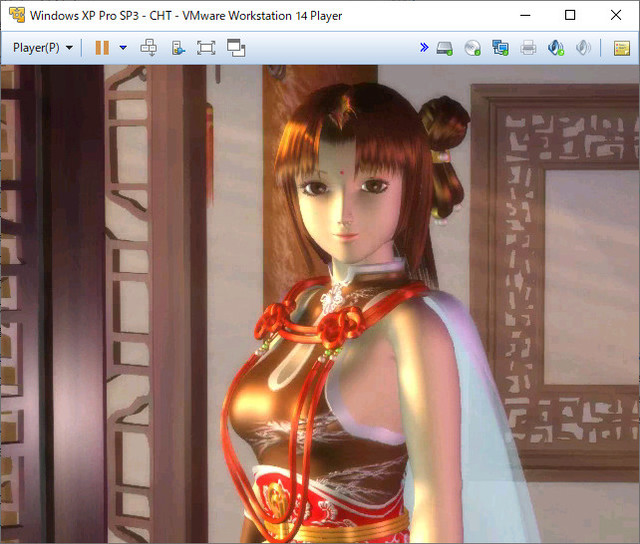640x544 pixels.
Task: Click the VMware Player title bar icon
Action: (x=17, y=15)
